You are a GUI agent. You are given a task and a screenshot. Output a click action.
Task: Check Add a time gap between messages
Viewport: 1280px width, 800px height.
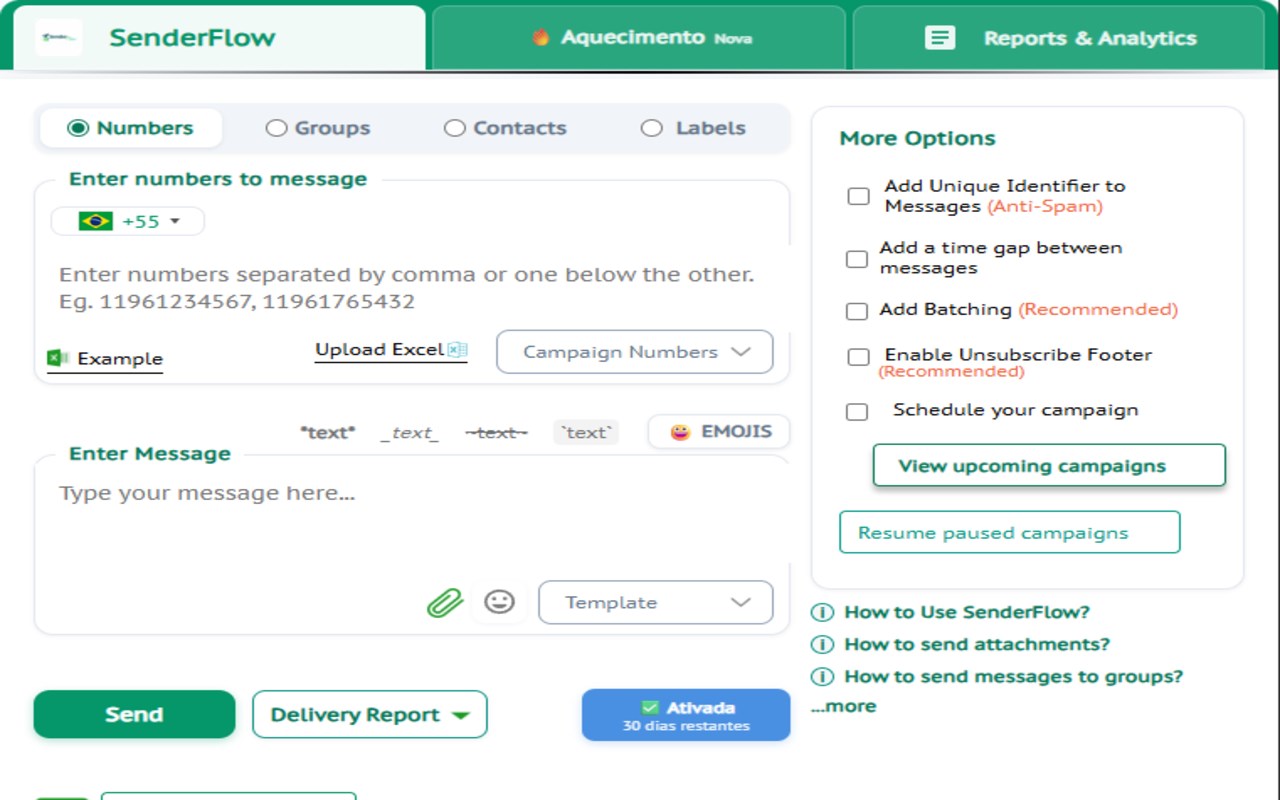[857, 259]
